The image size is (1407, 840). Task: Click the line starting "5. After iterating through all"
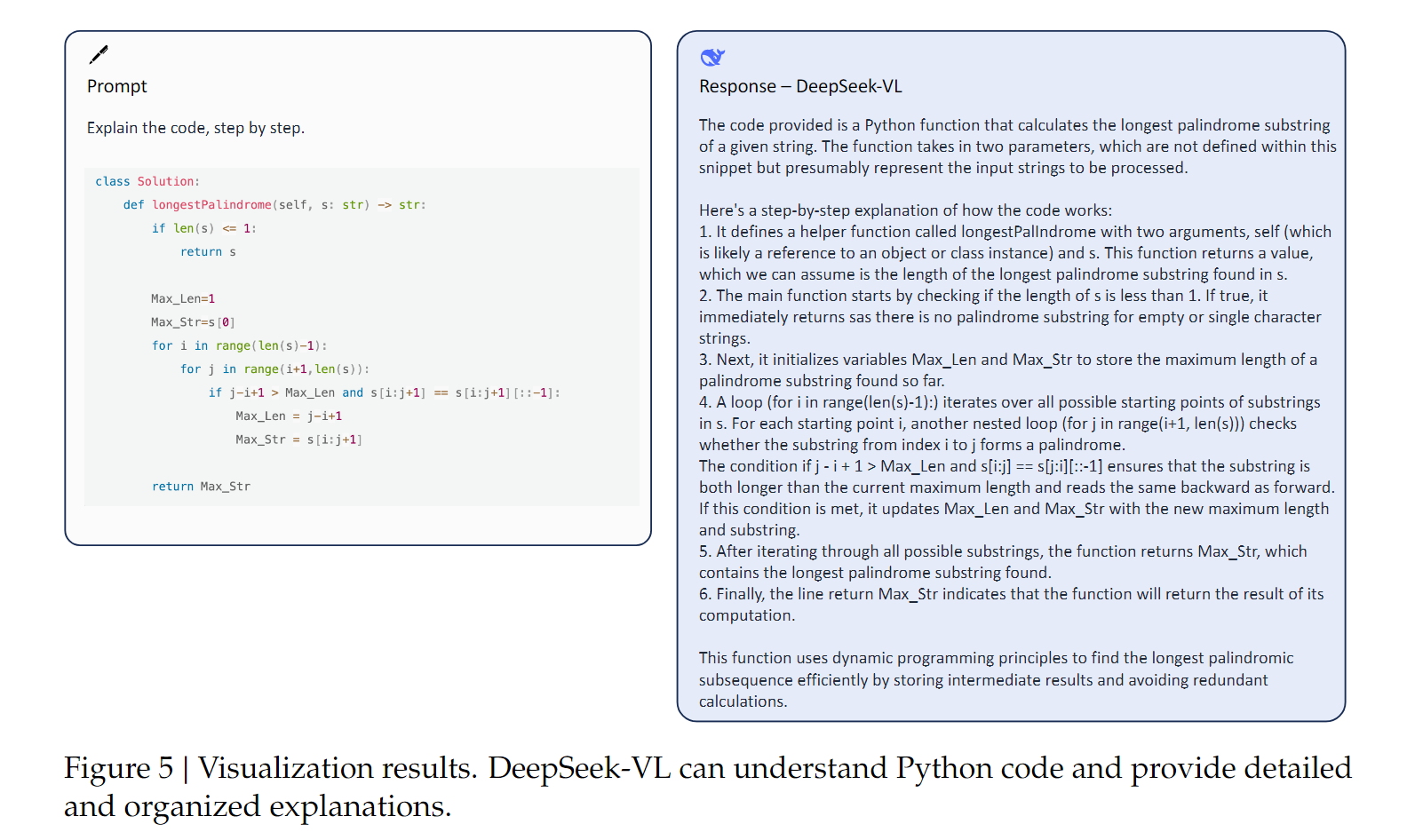1003,551
